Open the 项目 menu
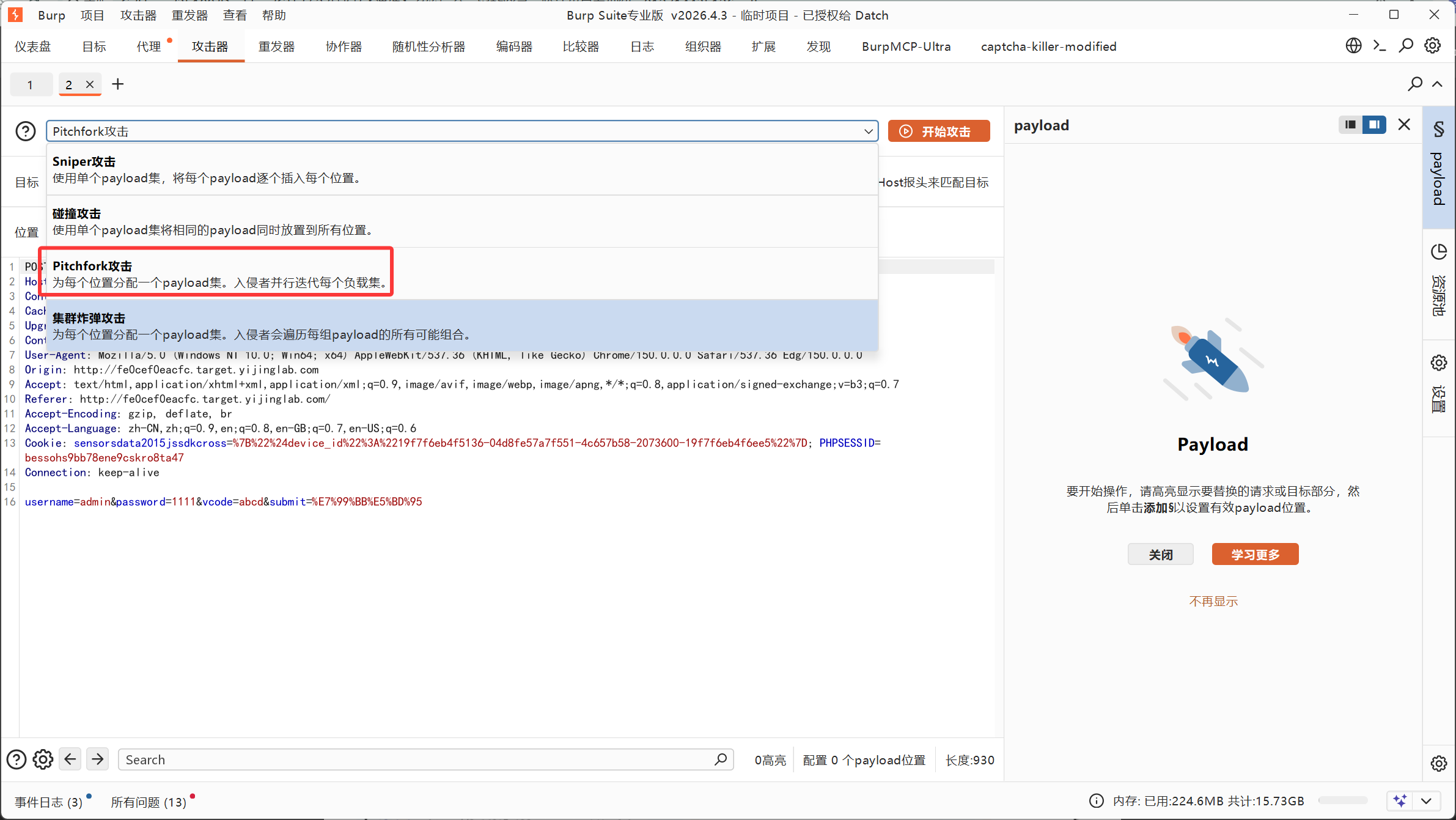 92,15
